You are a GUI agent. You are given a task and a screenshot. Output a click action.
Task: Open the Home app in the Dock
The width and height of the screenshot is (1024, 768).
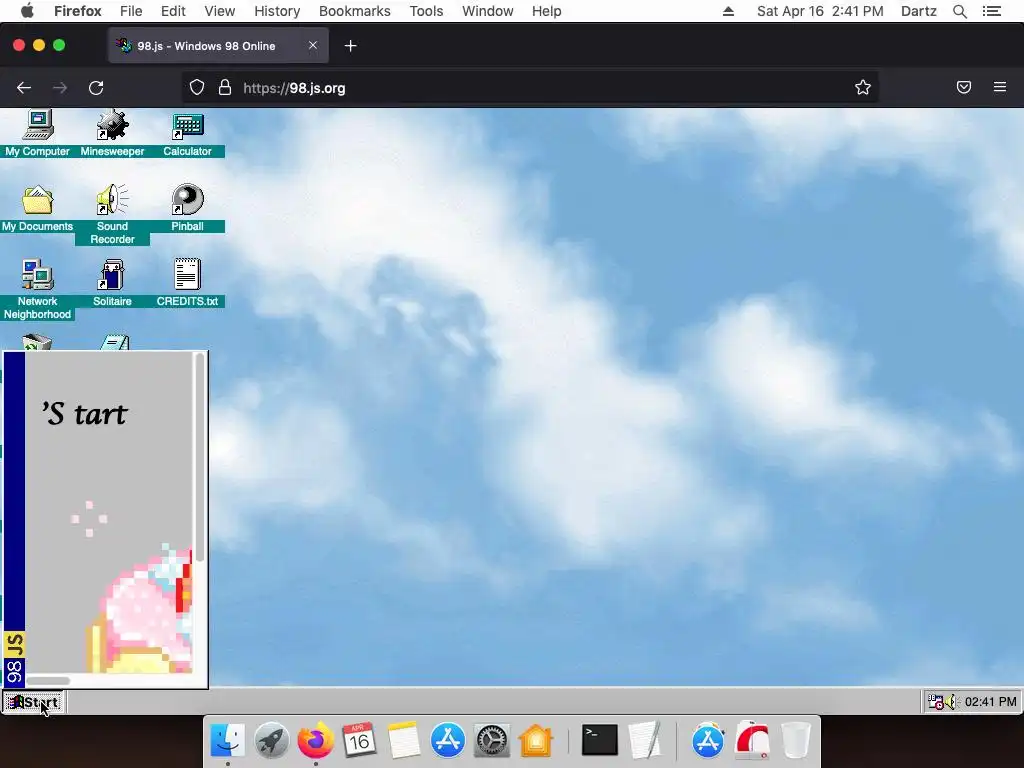(x=536, y=741)
